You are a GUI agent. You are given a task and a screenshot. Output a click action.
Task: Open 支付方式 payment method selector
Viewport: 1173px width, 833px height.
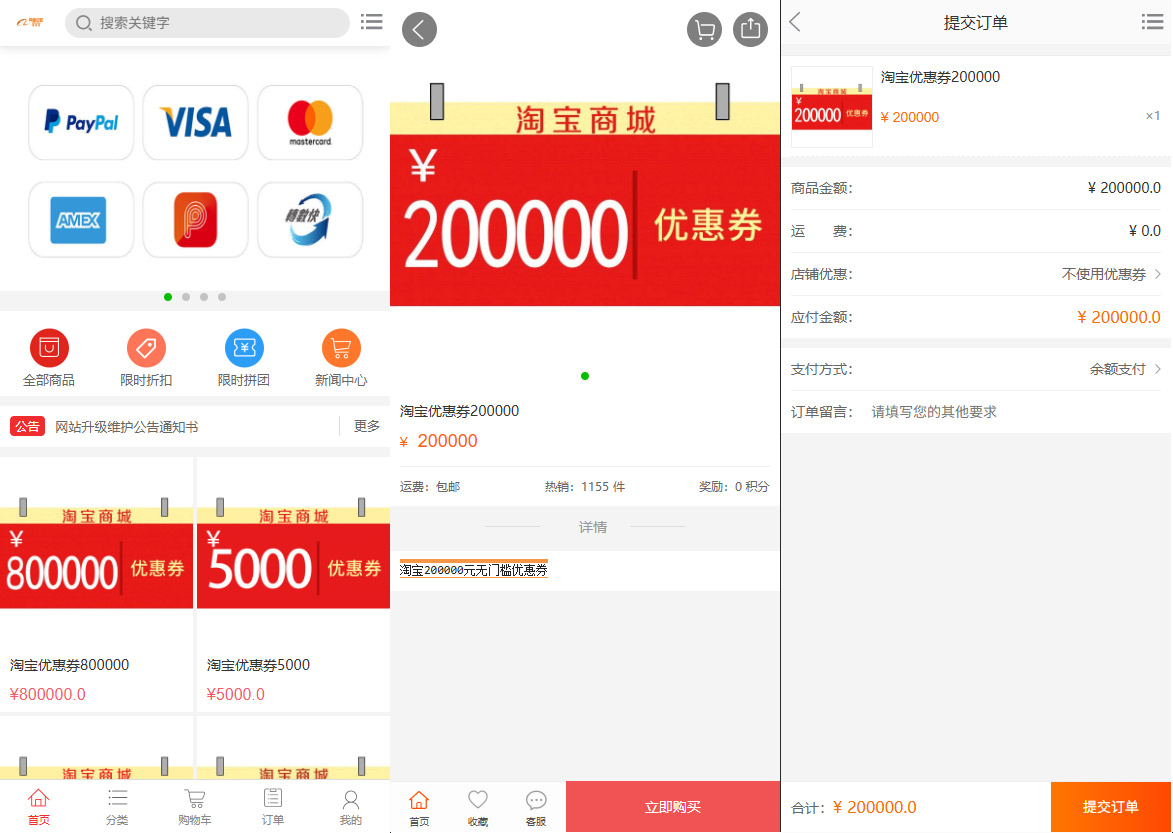(976, 369)
